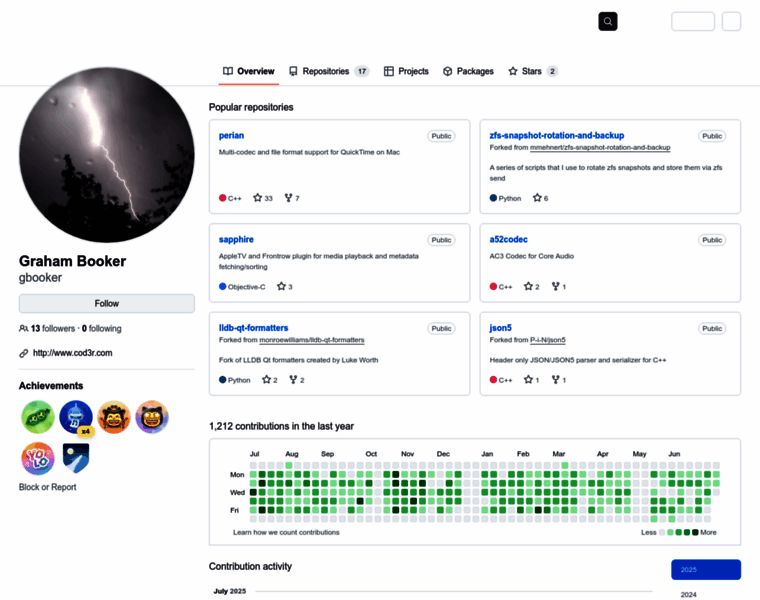View the Stars tab
Image resolution: width=760 pixels, height=600 pixels.
tap(533, 71)
